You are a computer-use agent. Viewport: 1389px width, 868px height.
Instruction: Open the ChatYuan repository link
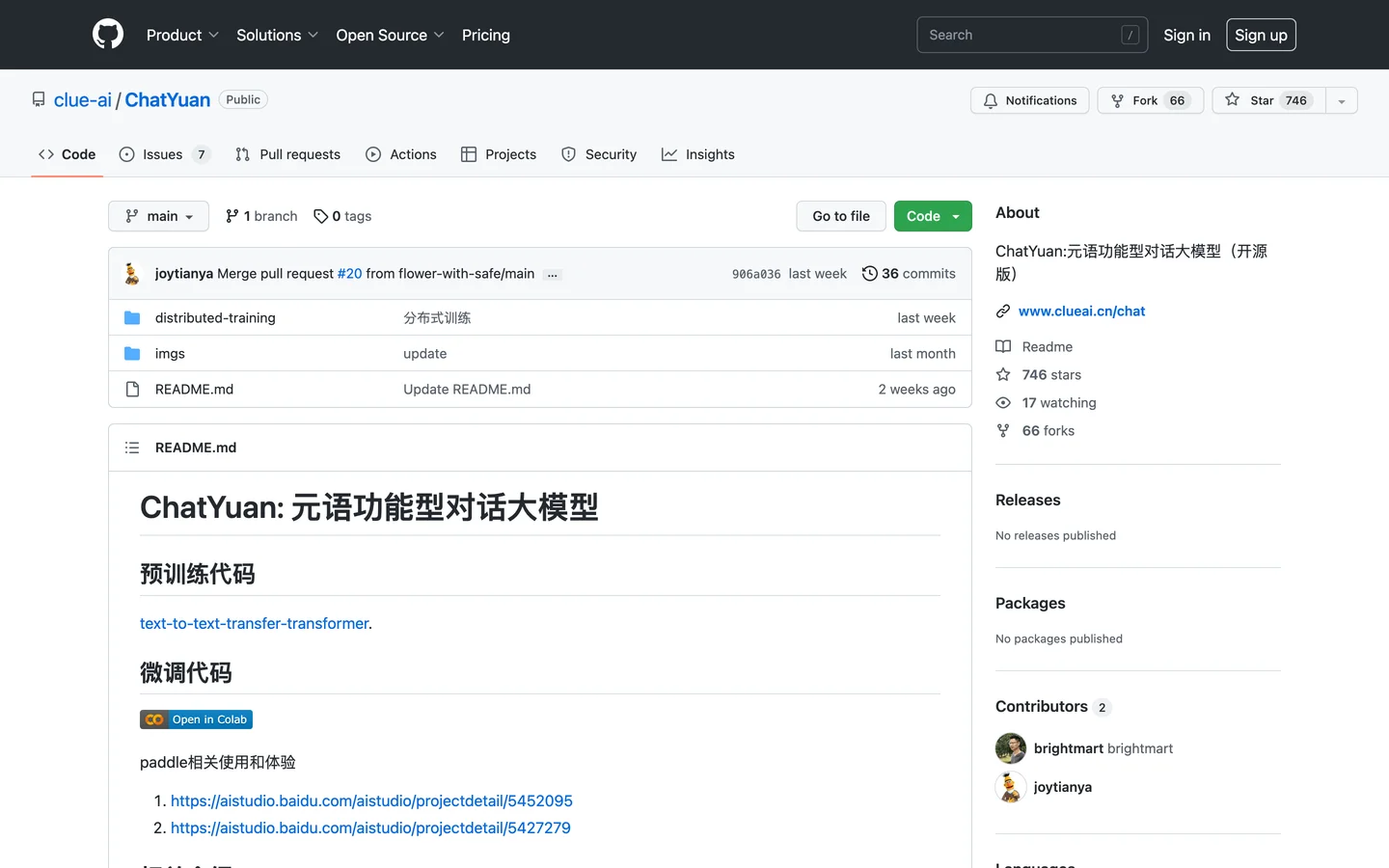point(168,100)
